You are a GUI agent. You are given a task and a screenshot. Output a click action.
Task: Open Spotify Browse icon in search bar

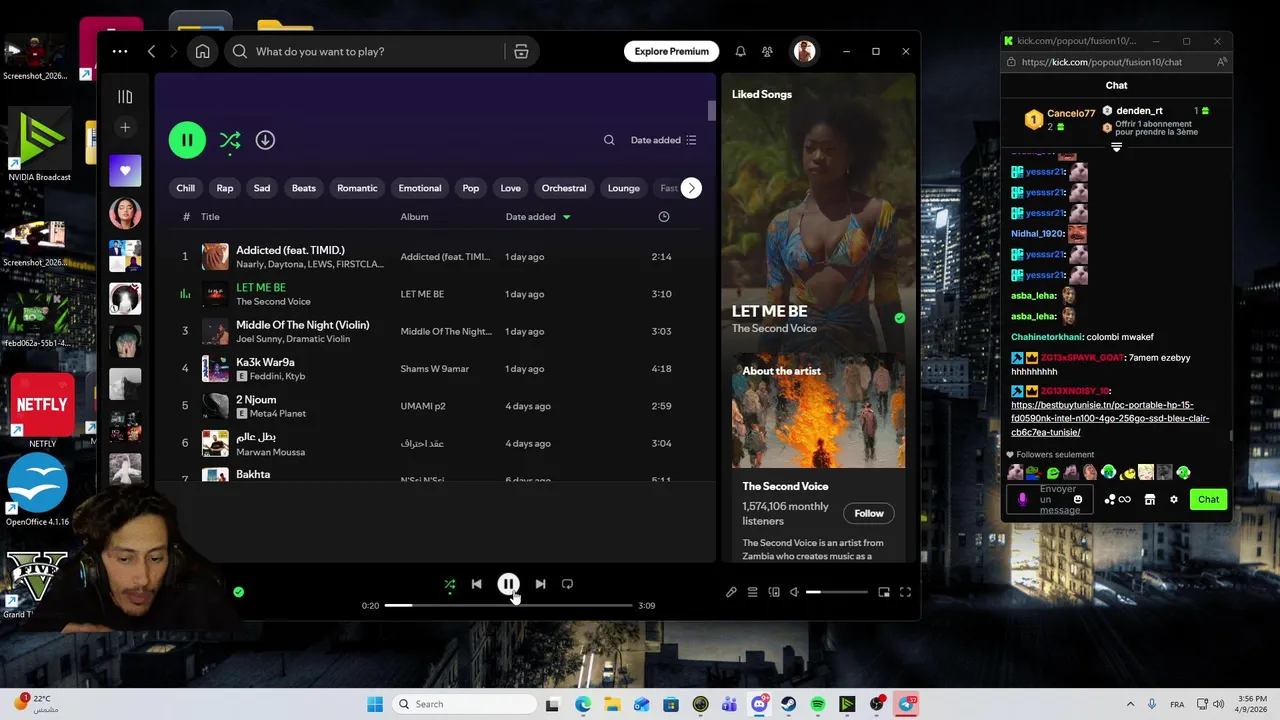521,51
